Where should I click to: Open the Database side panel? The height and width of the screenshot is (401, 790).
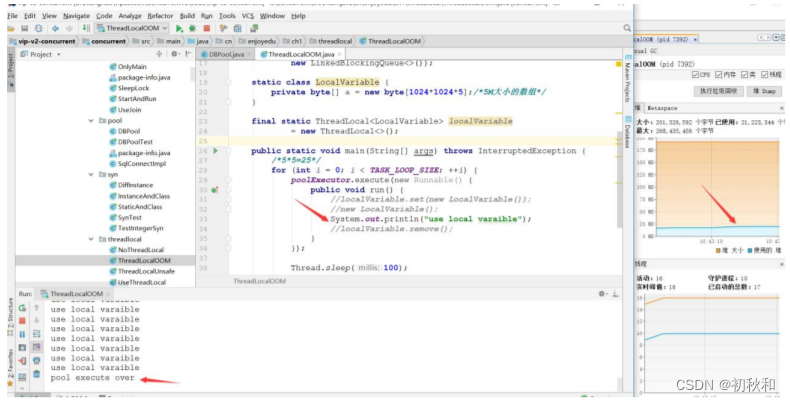[x=627, y=133]
